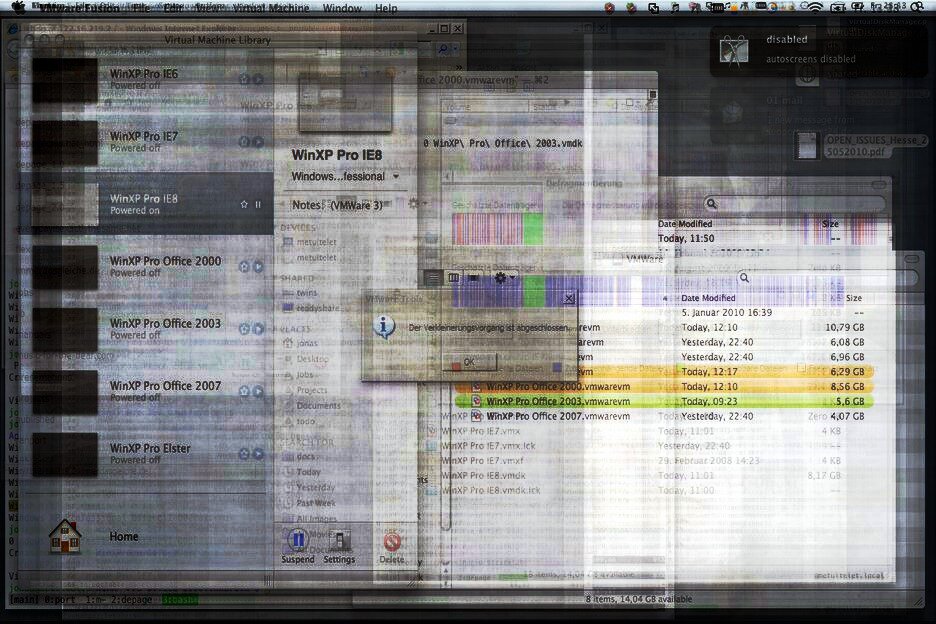Image resolution: width=936 pixels, height=624 pixels.
Task: Click the star icon on WinXP Pro Office 2007
Action: pyautogui.click(x=244, y=391)
